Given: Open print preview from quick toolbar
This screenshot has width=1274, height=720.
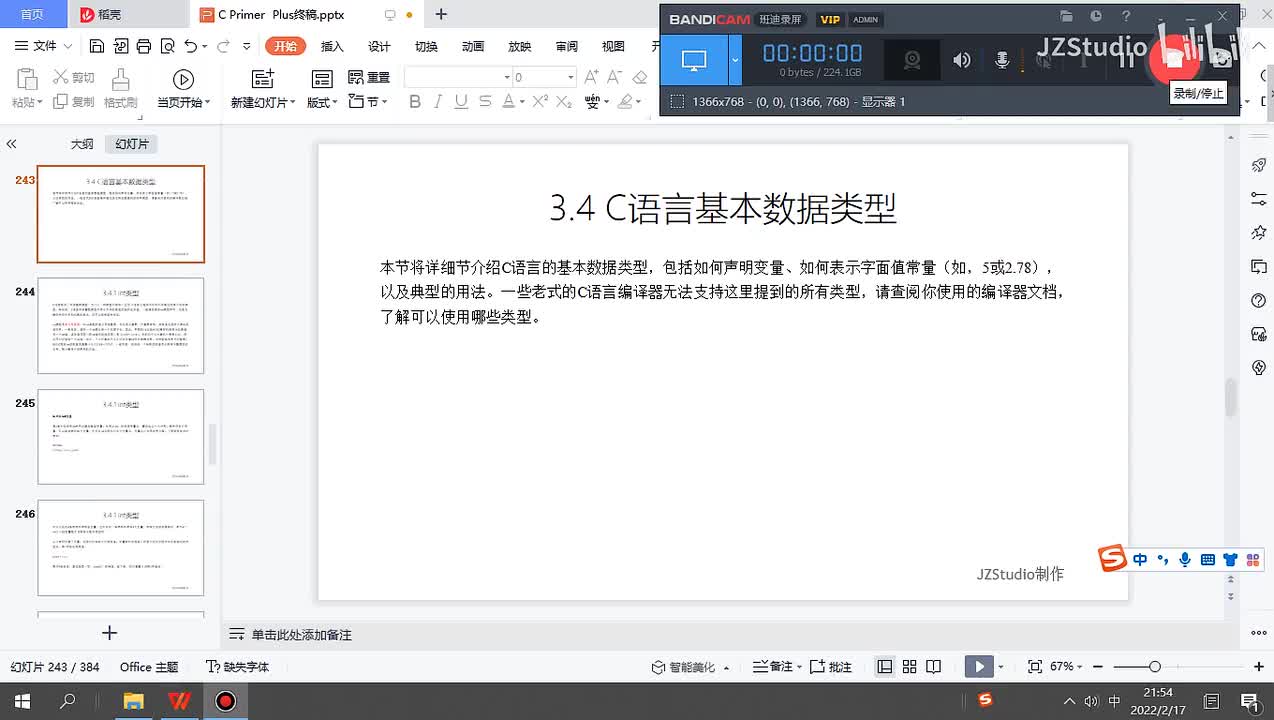Looking at the screenshot, I should tap(166, 46).
